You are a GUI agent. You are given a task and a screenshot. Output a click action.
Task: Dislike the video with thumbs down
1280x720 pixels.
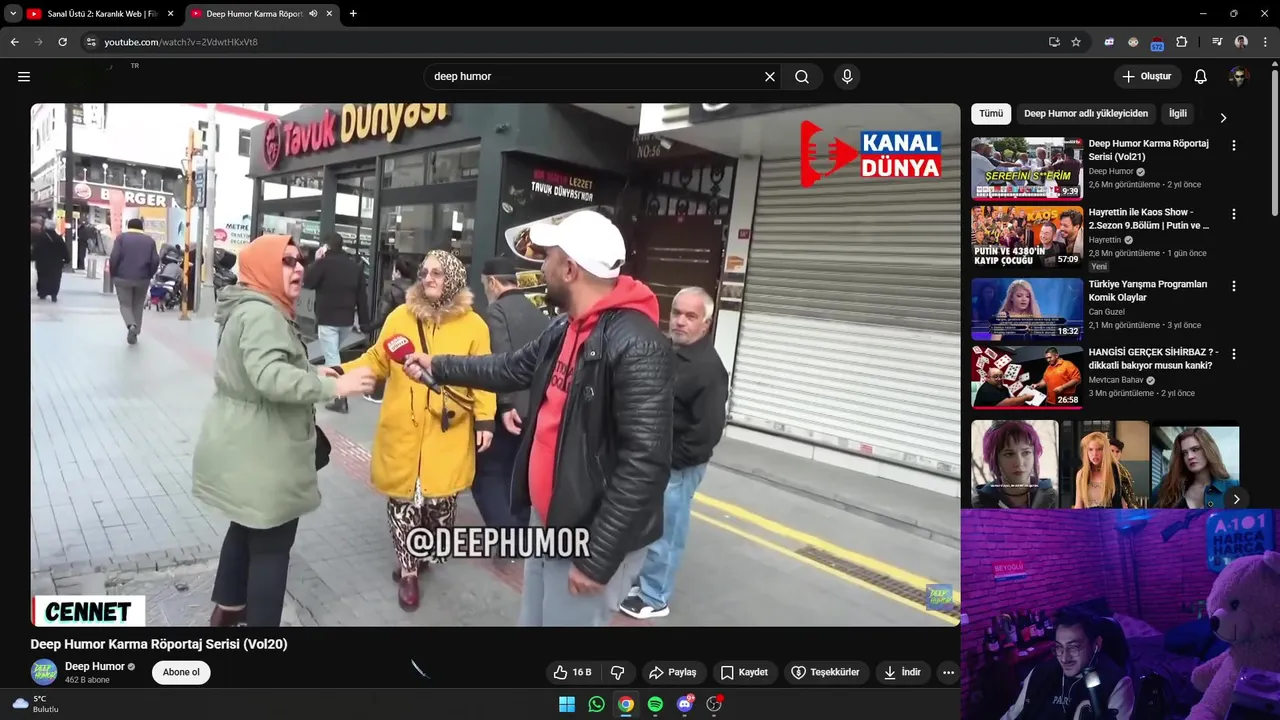click(x=617, y=672)
